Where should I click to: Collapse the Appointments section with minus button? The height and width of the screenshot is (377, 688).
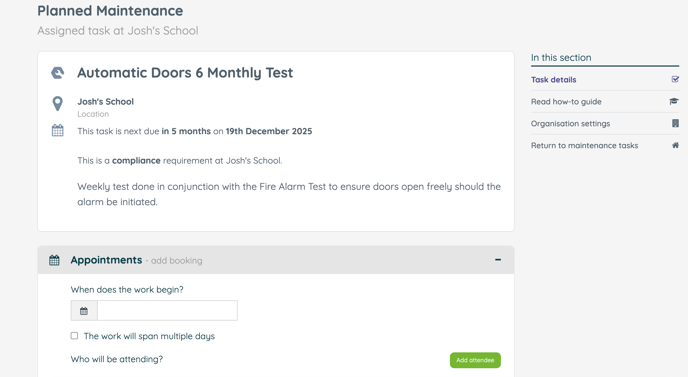tap(498, 260)
